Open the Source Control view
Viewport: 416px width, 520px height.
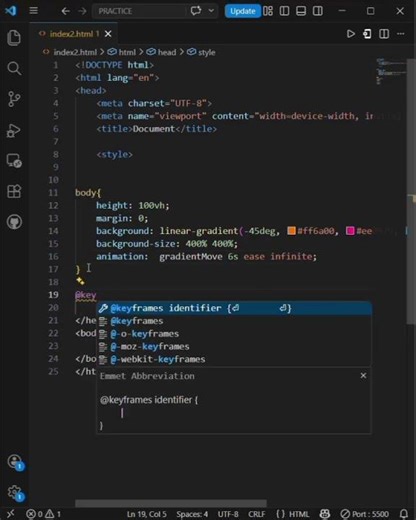(x=14, y=99)
